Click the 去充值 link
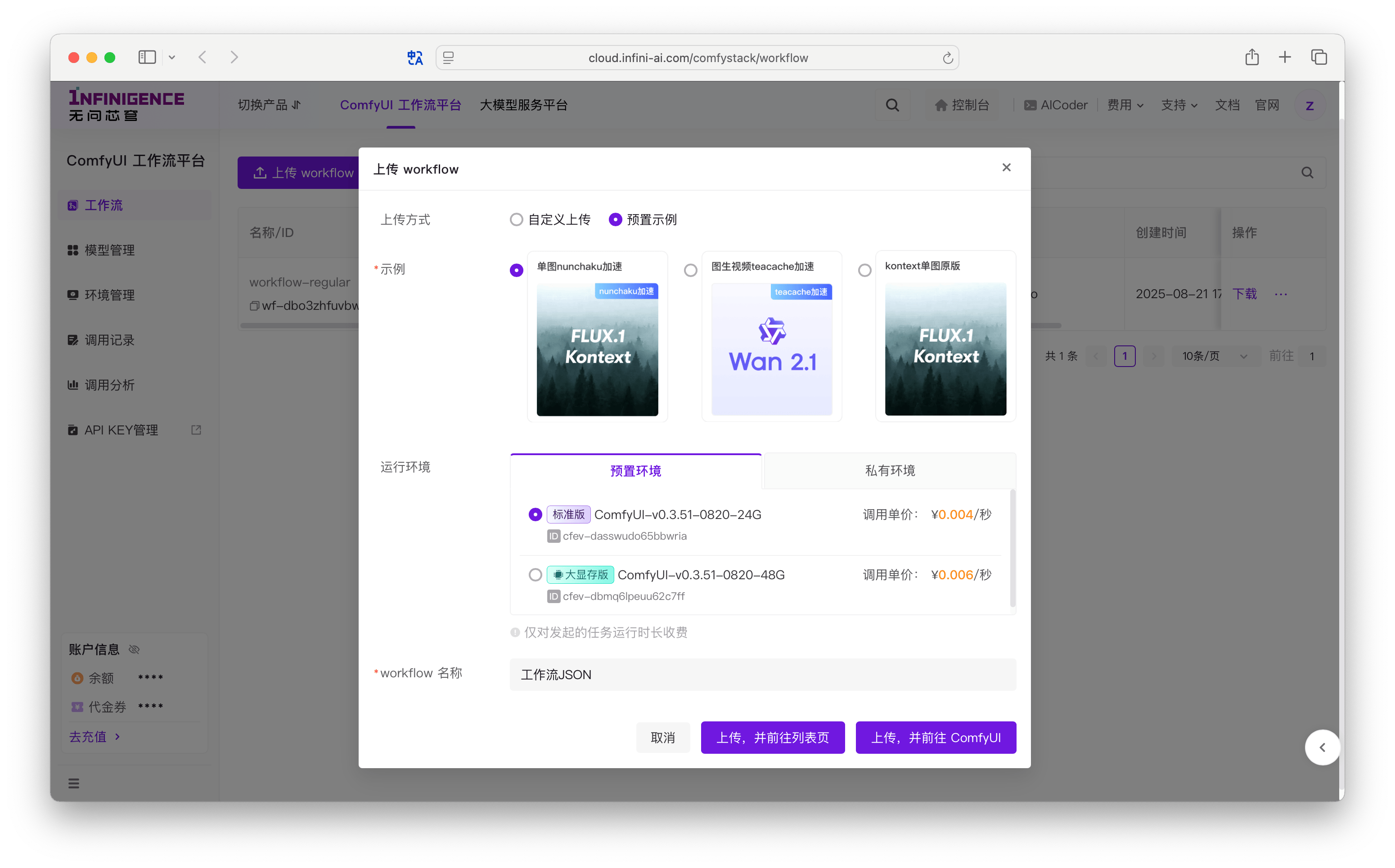The height and width of the screenshot is (868, 1395). click(94, 737)
